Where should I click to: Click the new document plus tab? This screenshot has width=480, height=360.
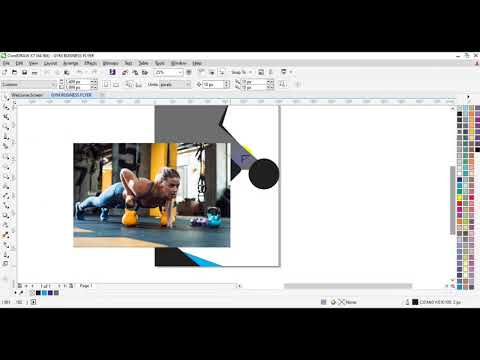102,95
